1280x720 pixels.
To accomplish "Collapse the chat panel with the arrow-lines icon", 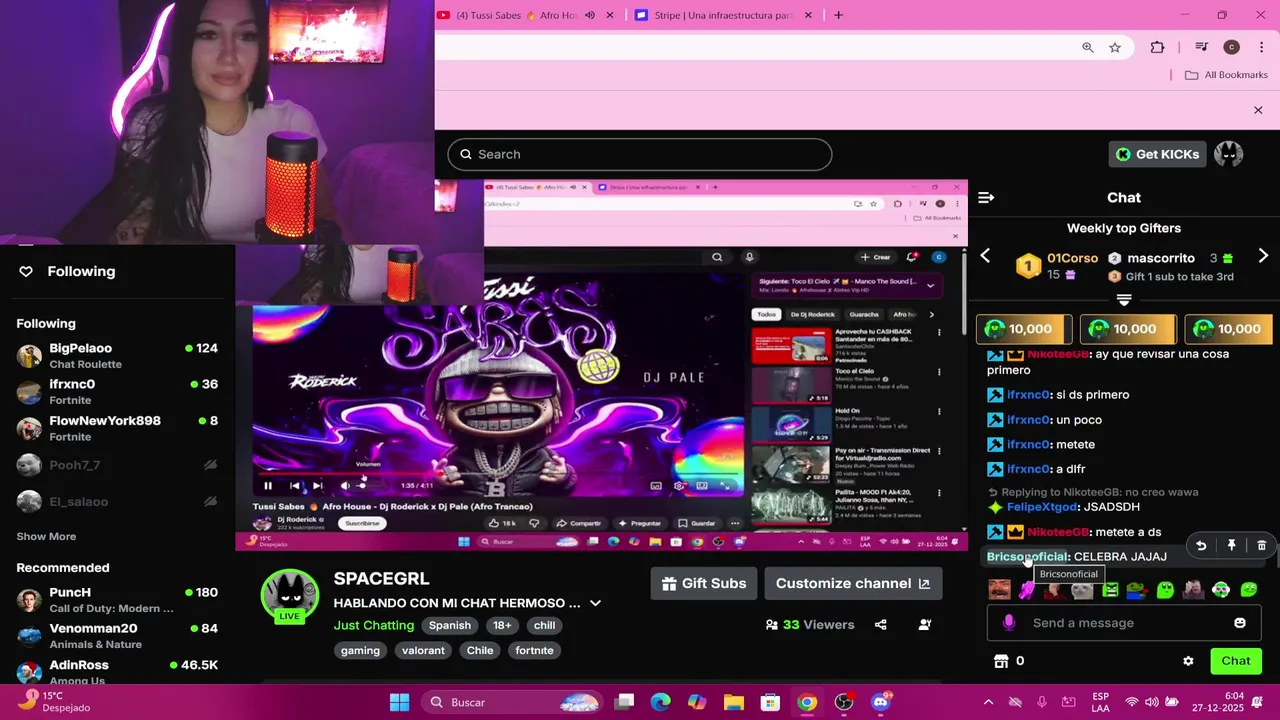I will [986, 198].
